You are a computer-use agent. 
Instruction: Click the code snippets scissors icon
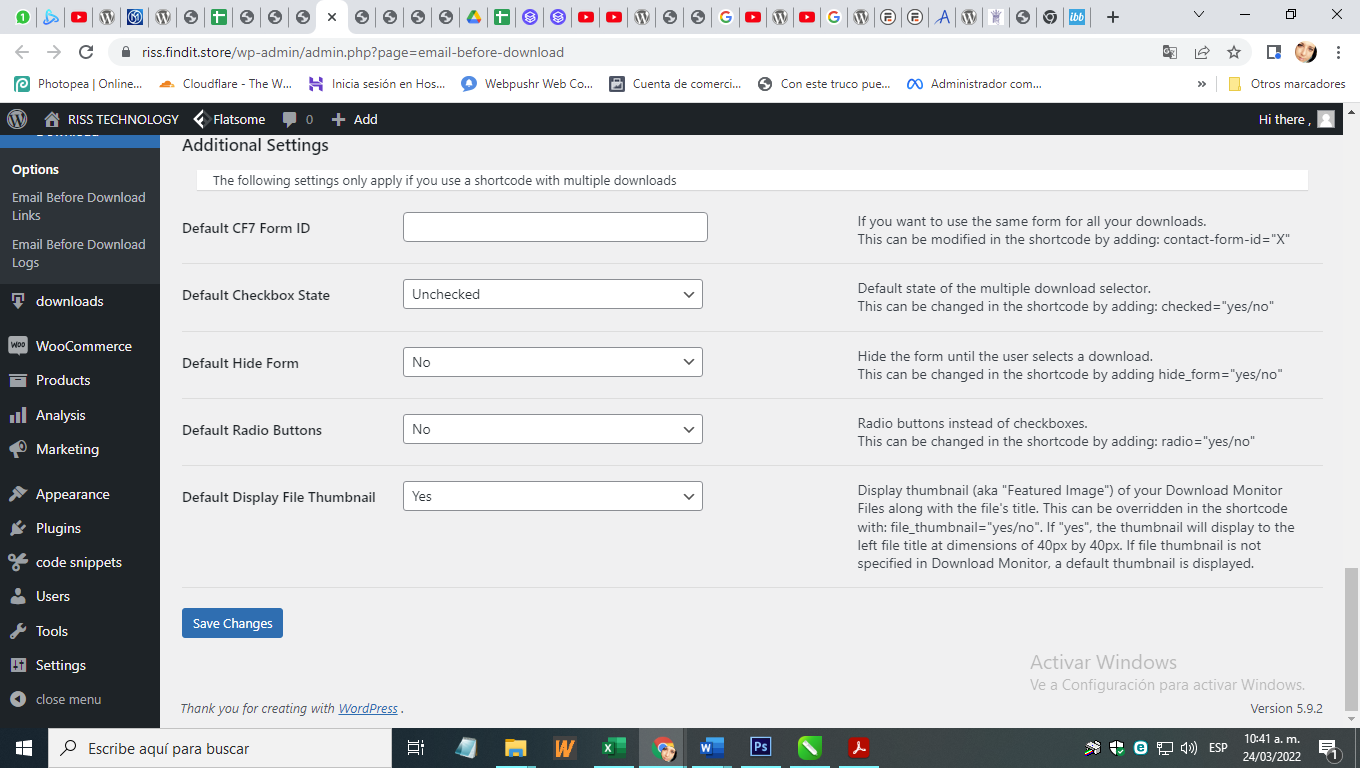[17, 562]
